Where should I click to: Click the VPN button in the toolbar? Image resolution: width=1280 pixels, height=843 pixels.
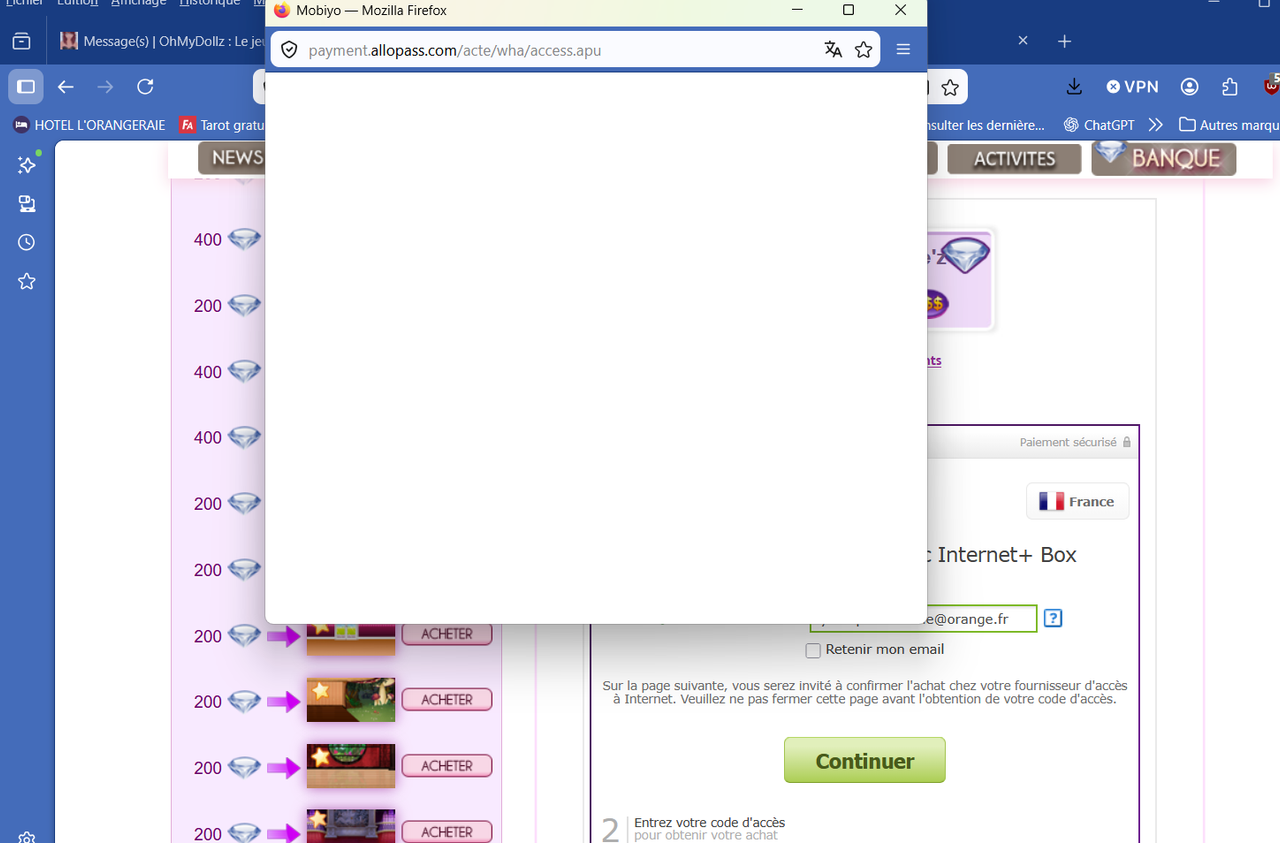pos(1132,87)
